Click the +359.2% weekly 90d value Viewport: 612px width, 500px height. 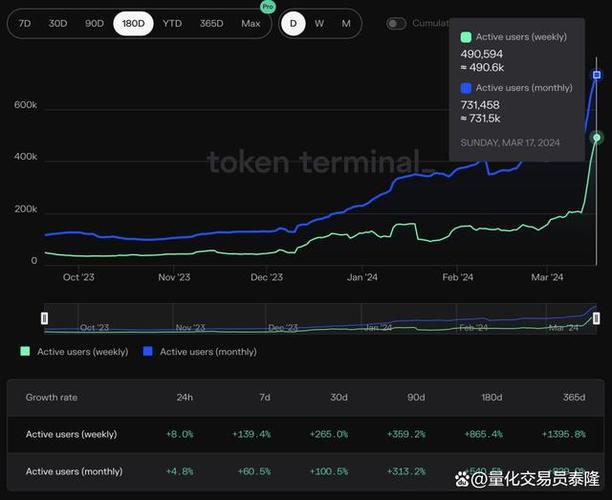click(406, 434)
